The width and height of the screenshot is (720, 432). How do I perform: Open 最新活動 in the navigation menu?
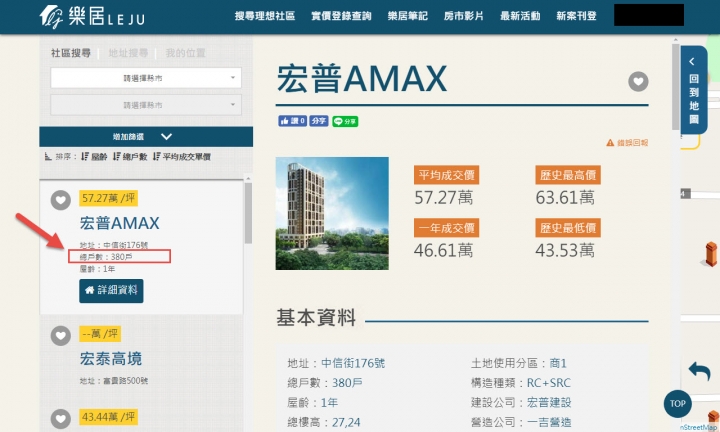[x=520, y=16]
